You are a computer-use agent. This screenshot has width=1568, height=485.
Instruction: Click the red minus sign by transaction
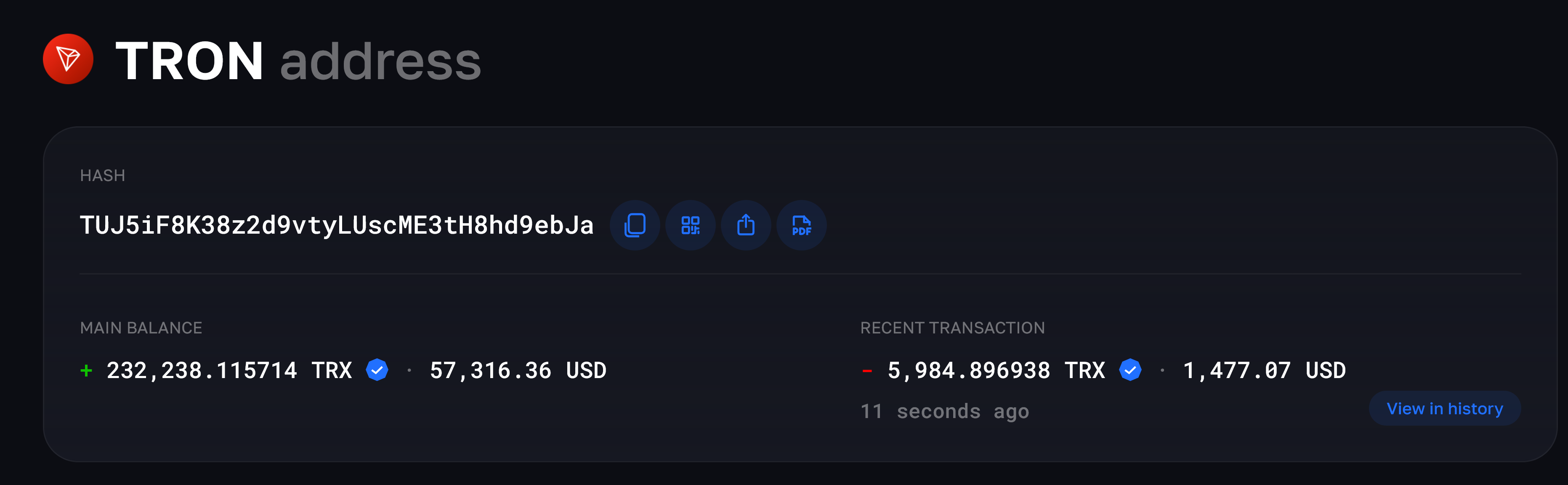867,370
